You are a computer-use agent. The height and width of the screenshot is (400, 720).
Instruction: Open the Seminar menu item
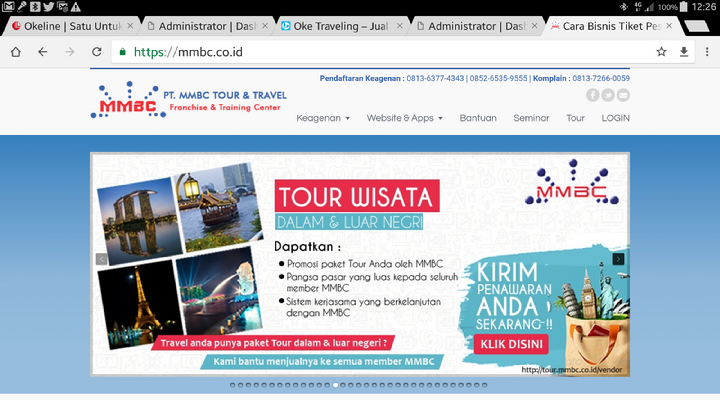531,118
